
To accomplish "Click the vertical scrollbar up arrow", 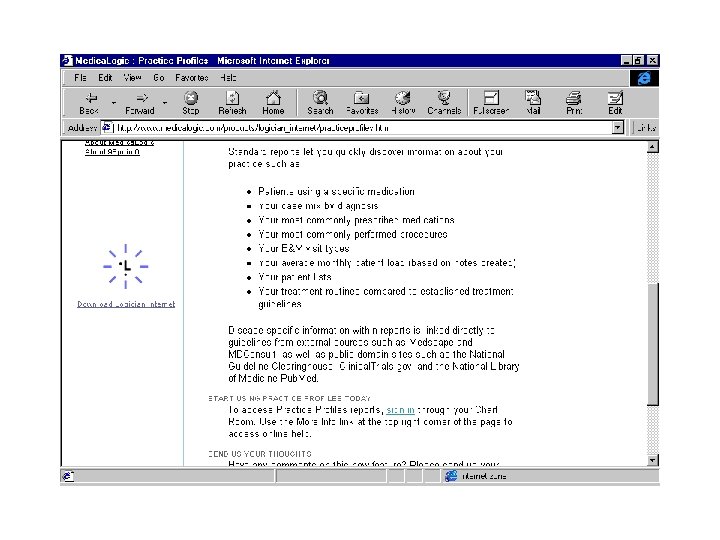I will pos(652,147).
